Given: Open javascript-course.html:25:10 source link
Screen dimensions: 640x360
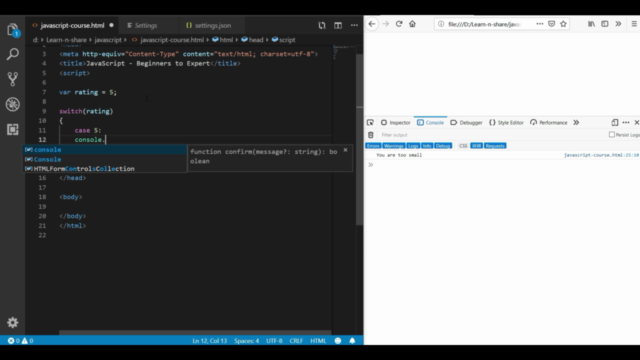Looking at the screenshot, I should click(602, 155).
